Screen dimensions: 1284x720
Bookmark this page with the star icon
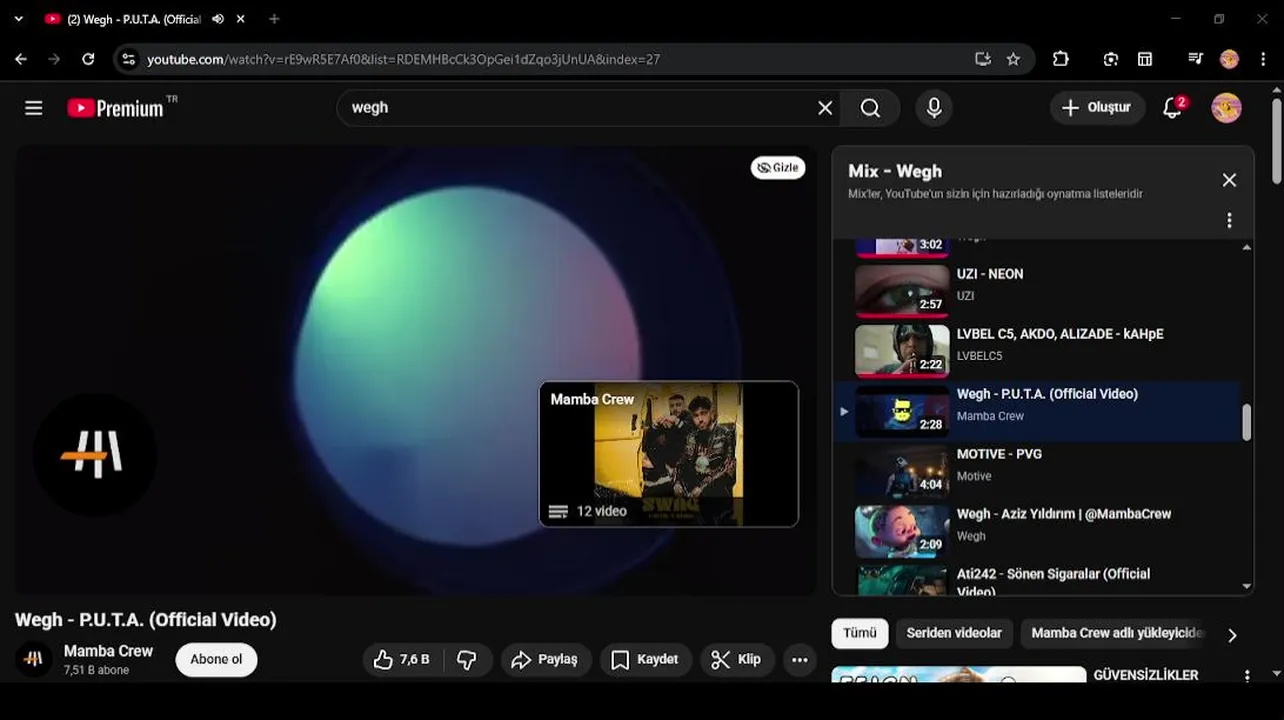click(x=1013, y=59)
